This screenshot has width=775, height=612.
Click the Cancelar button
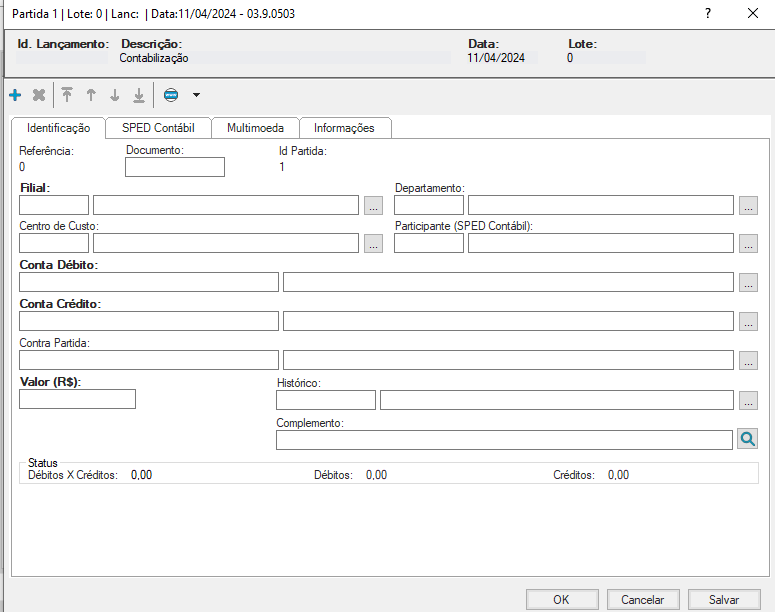click(x=643, y=599)
